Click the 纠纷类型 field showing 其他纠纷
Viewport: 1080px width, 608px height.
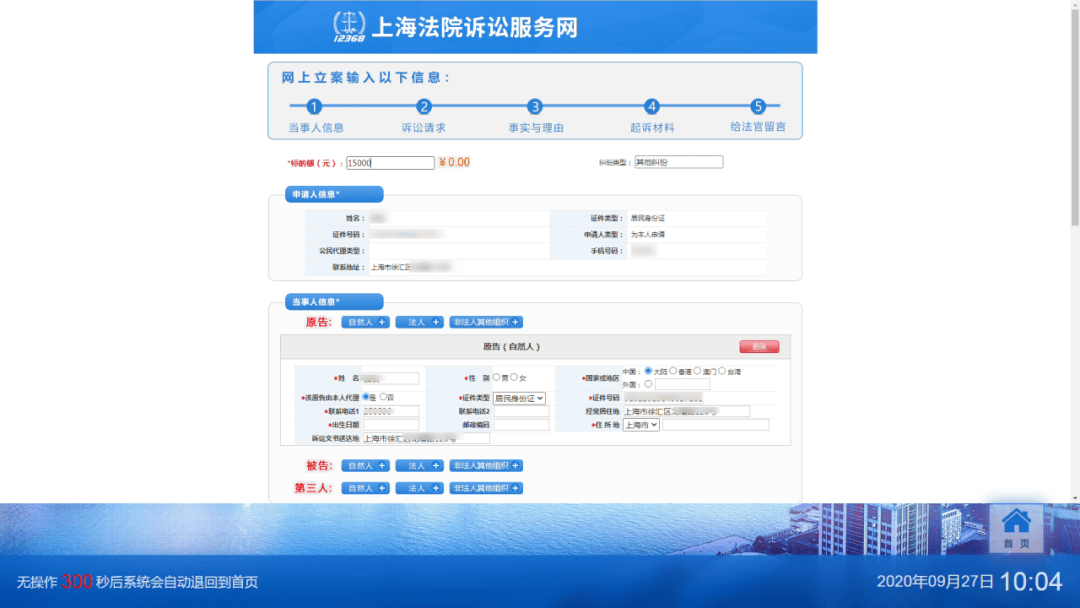click(x=678, y=163)
